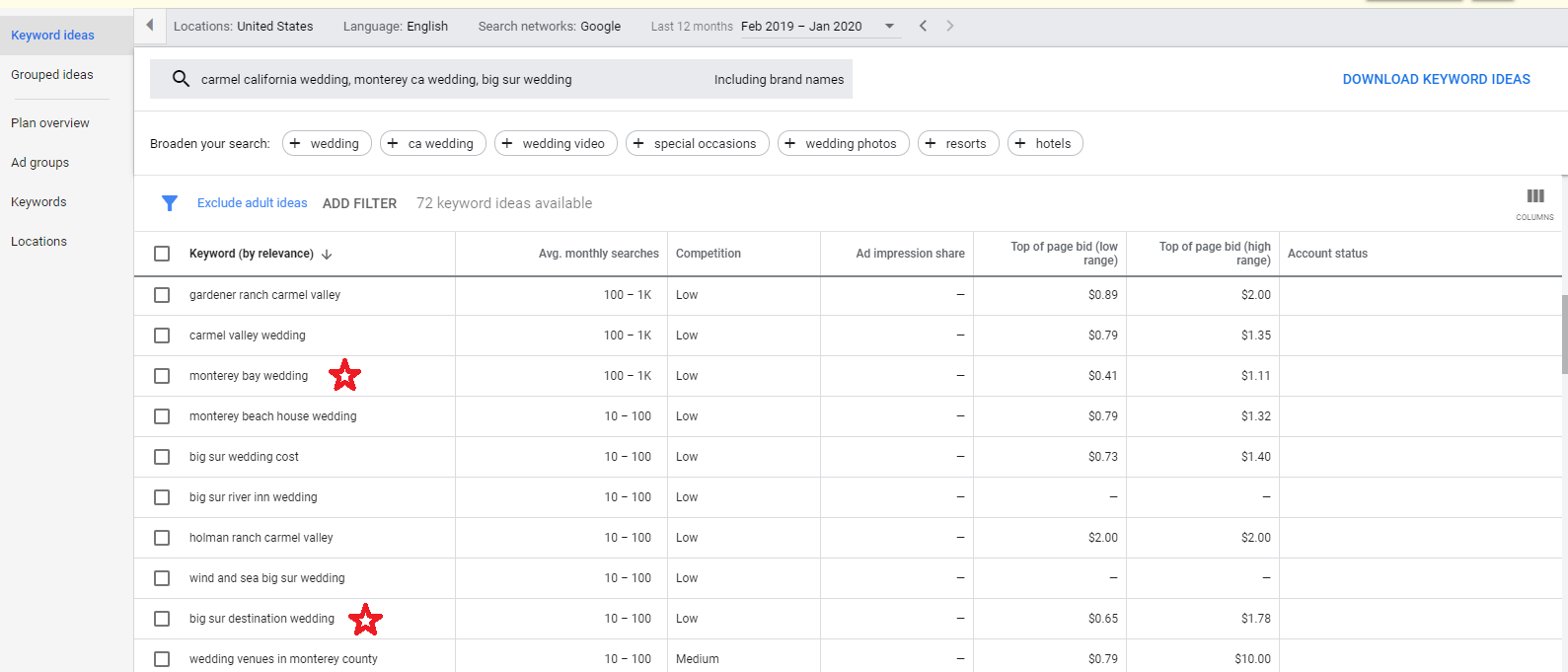This screenshot has width=1568, height=672.
Task: Check the 'gardener ranch carmel valley' row
Action: click(x=162, y=295)
